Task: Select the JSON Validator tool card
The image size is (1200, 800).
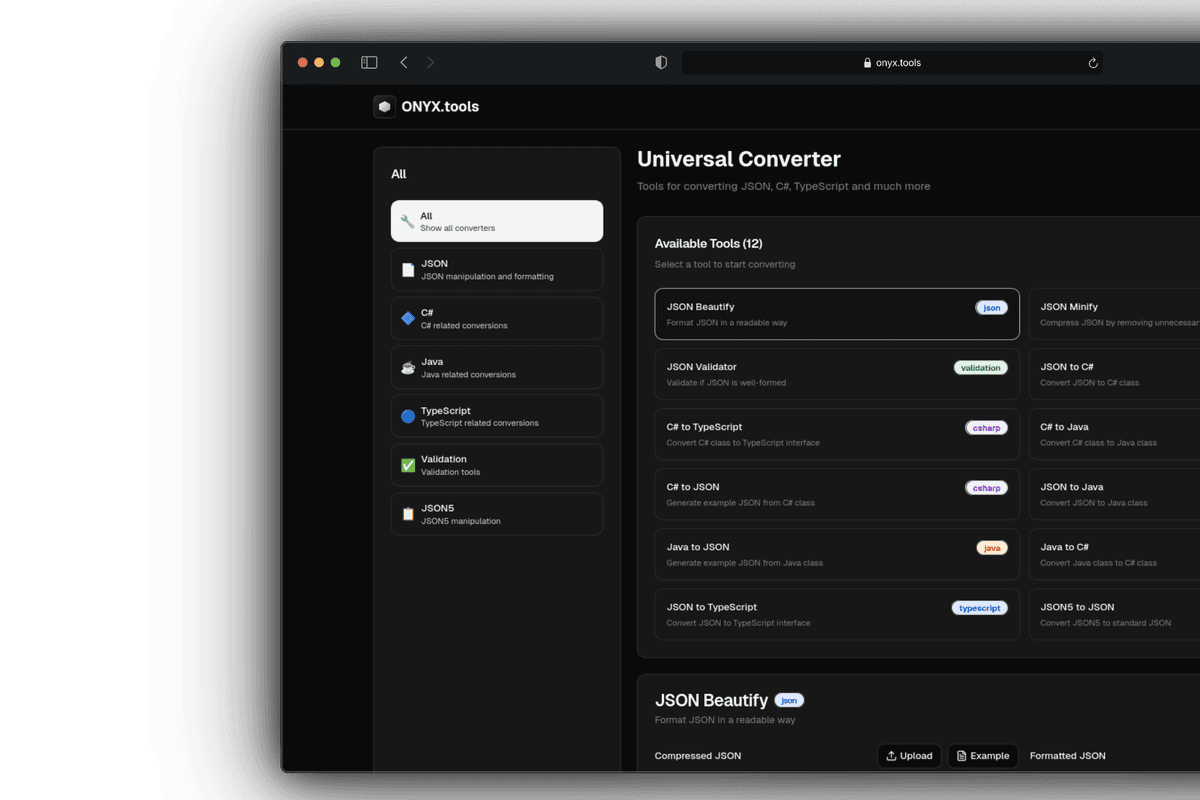Action: pos(836,374)
